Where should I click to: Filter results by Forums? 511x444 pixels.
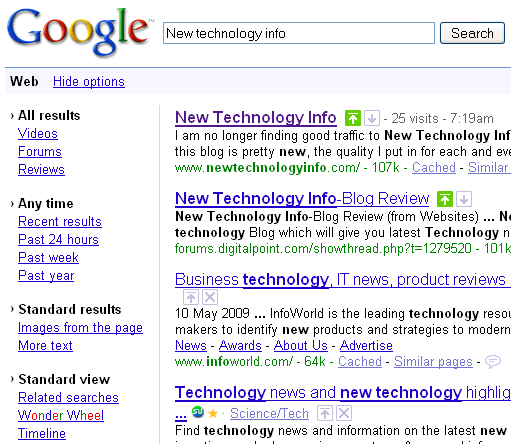coord(40,151)
